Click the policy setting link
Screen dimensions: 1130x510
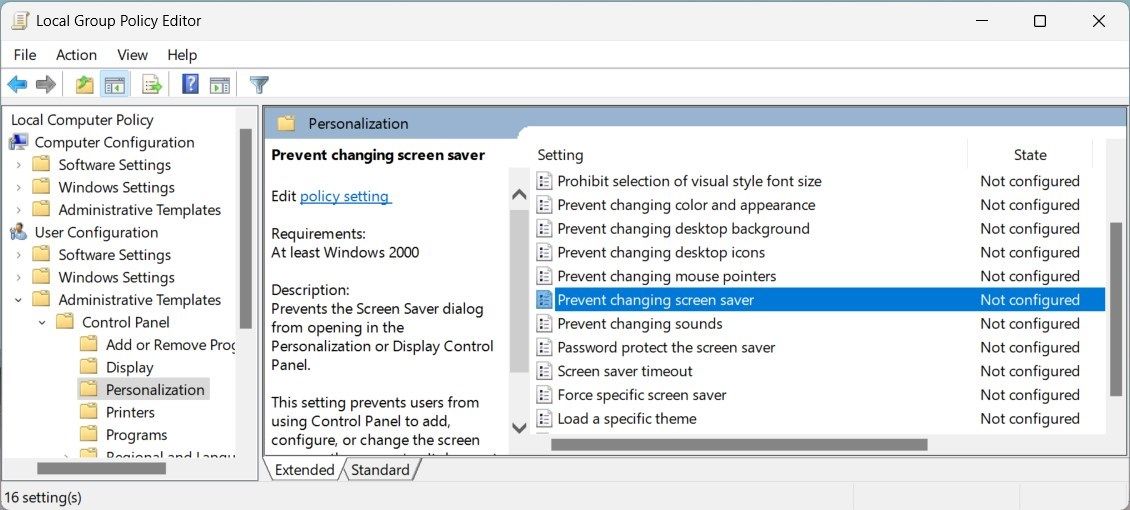point(345,197)
